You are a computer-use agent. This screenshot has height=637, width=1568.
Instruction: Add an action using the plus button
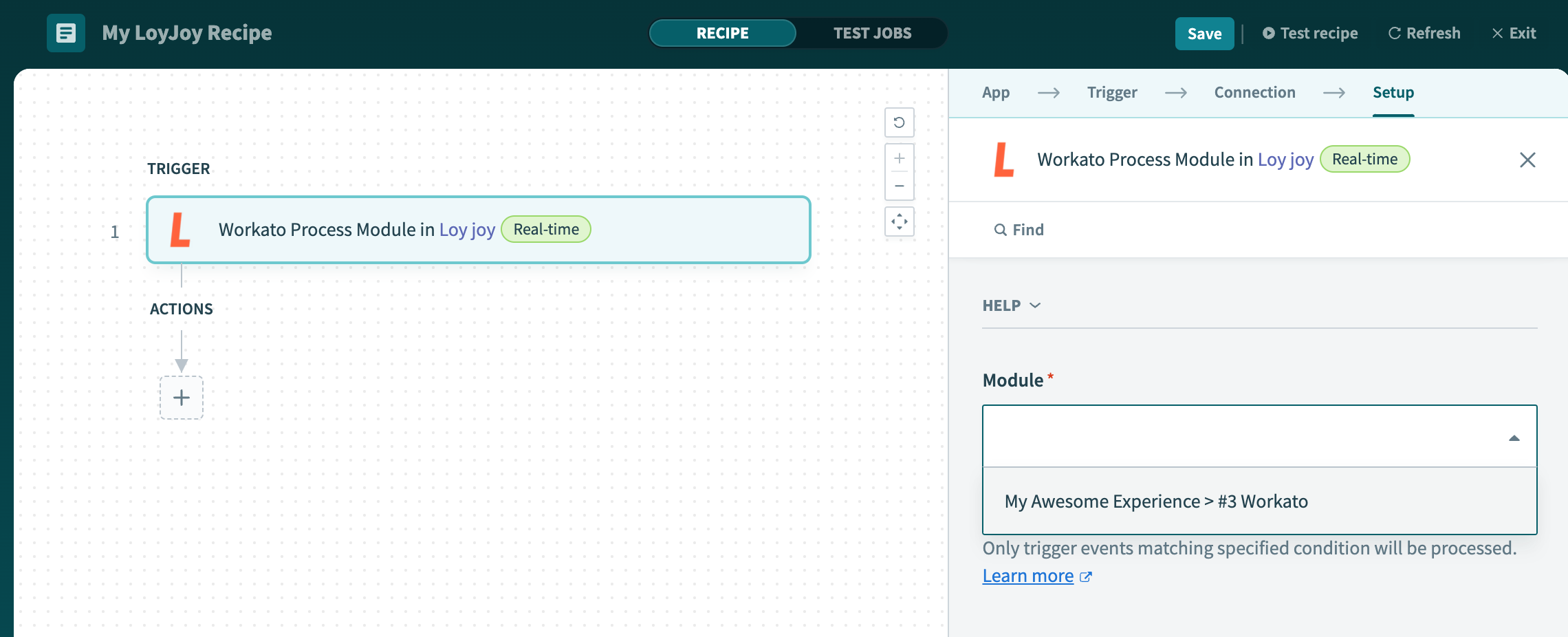(x=181, y=398)
